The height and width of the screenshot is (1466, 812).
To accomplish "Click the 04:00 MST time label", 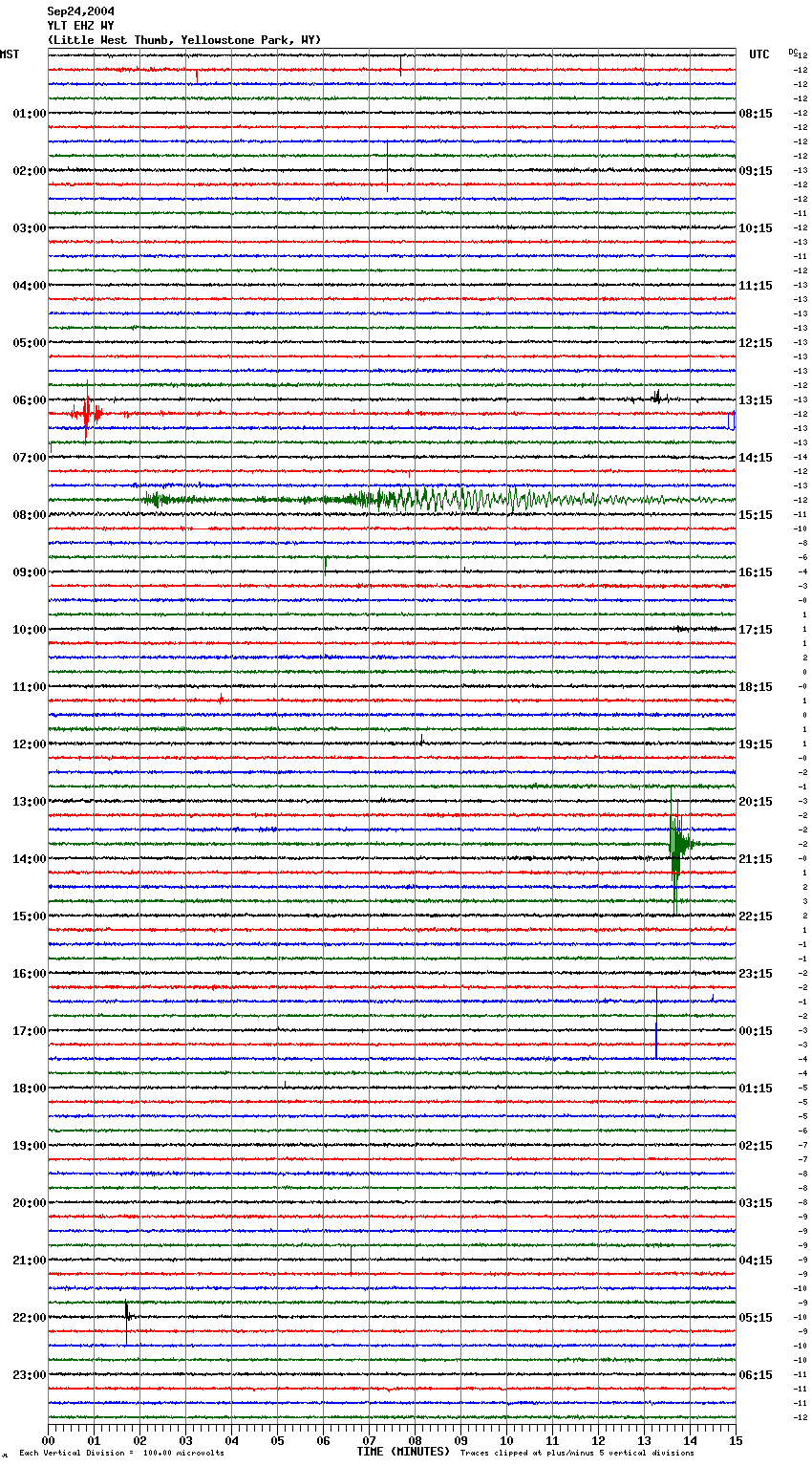I will click(29, 286).
